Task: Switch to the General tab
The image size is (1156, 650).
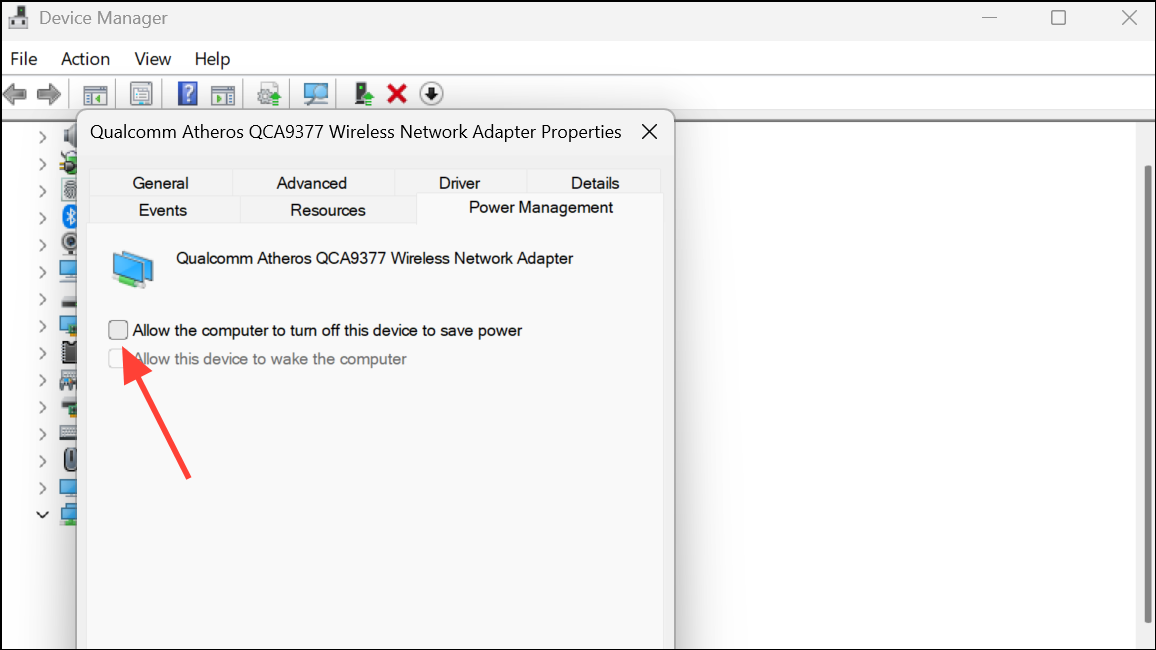Action: pyautogui.click(x=161, y=183)
